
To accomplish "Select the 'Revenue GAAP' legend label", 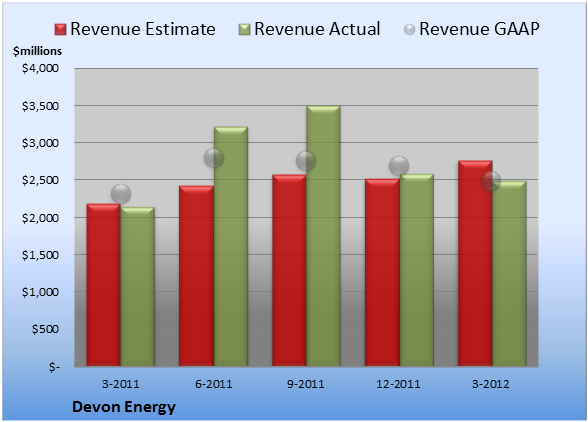I will (480, 29).
